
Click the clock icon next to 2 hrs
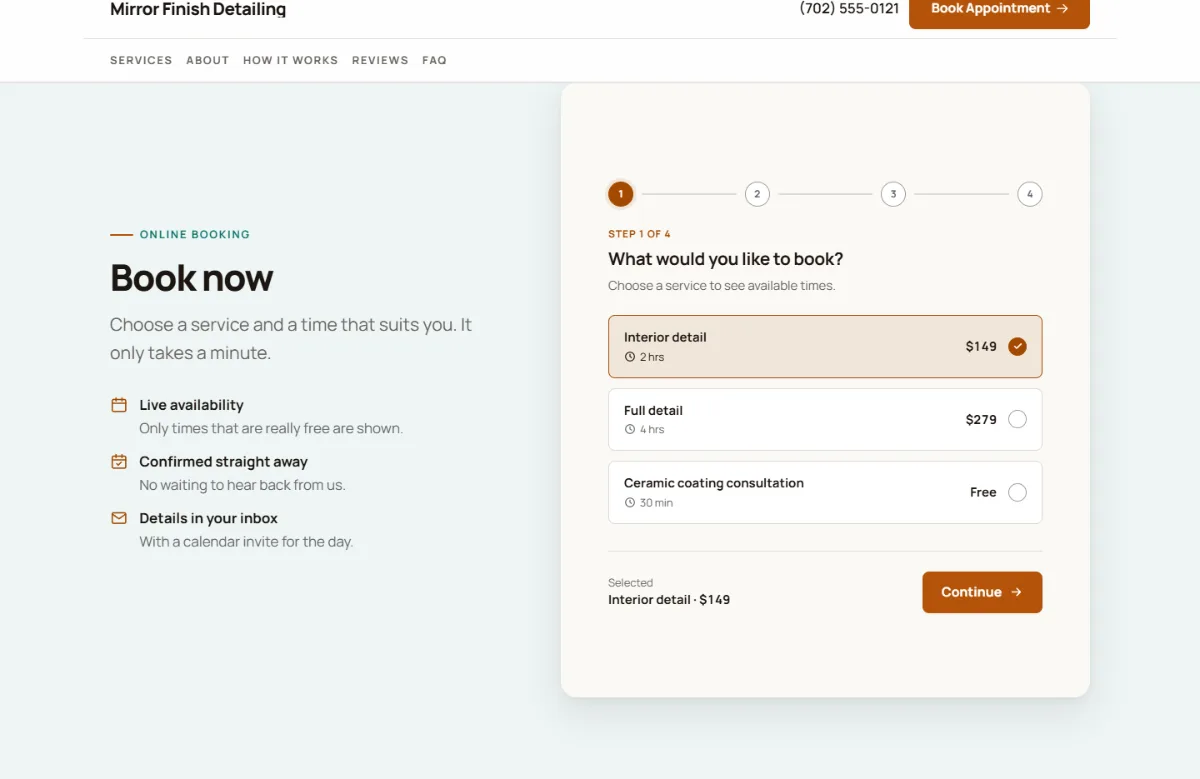pyautogui.click(x=630, y=357)
